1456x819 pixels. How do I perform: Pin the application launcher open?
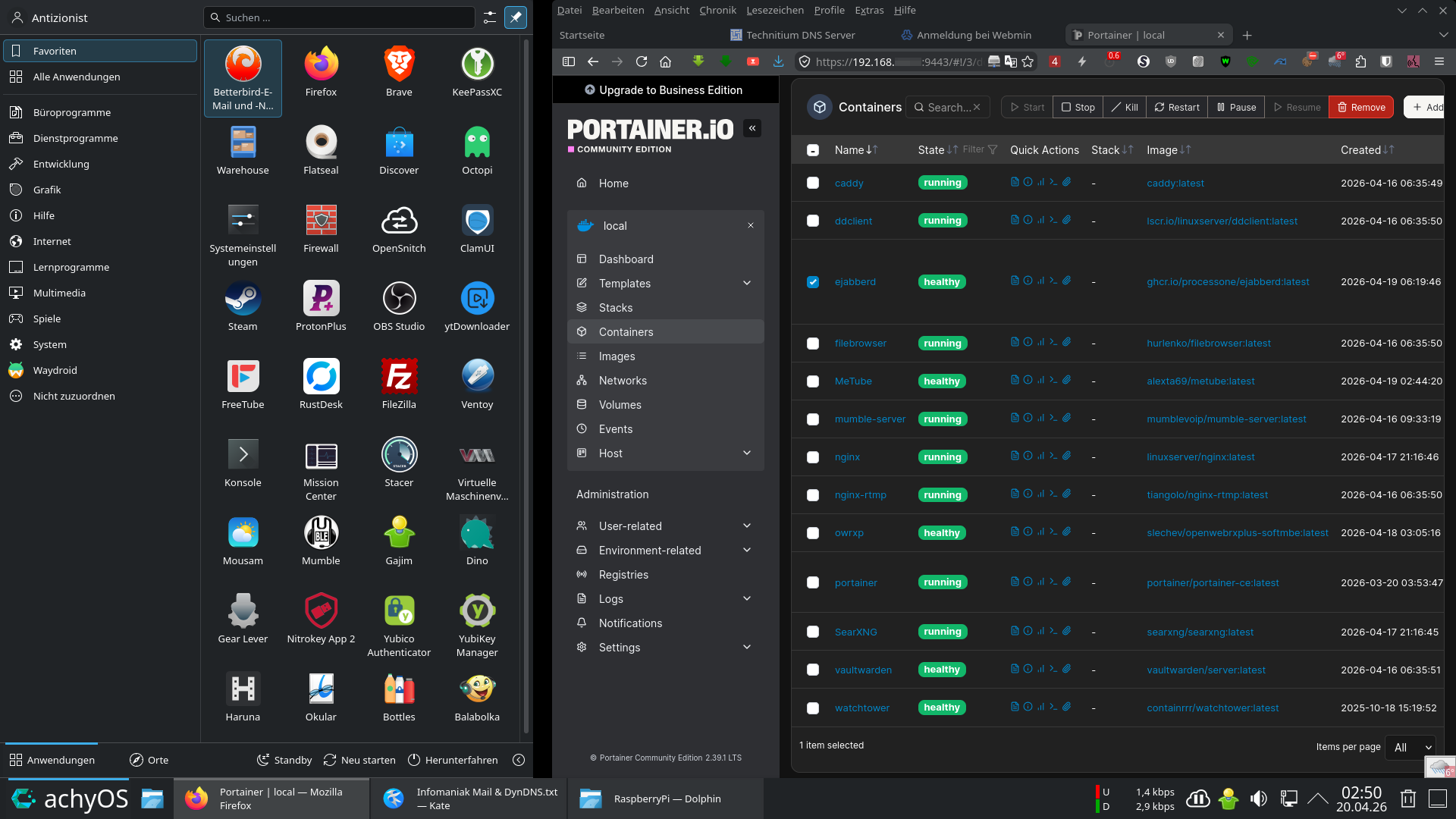click(x=516, y=17)
